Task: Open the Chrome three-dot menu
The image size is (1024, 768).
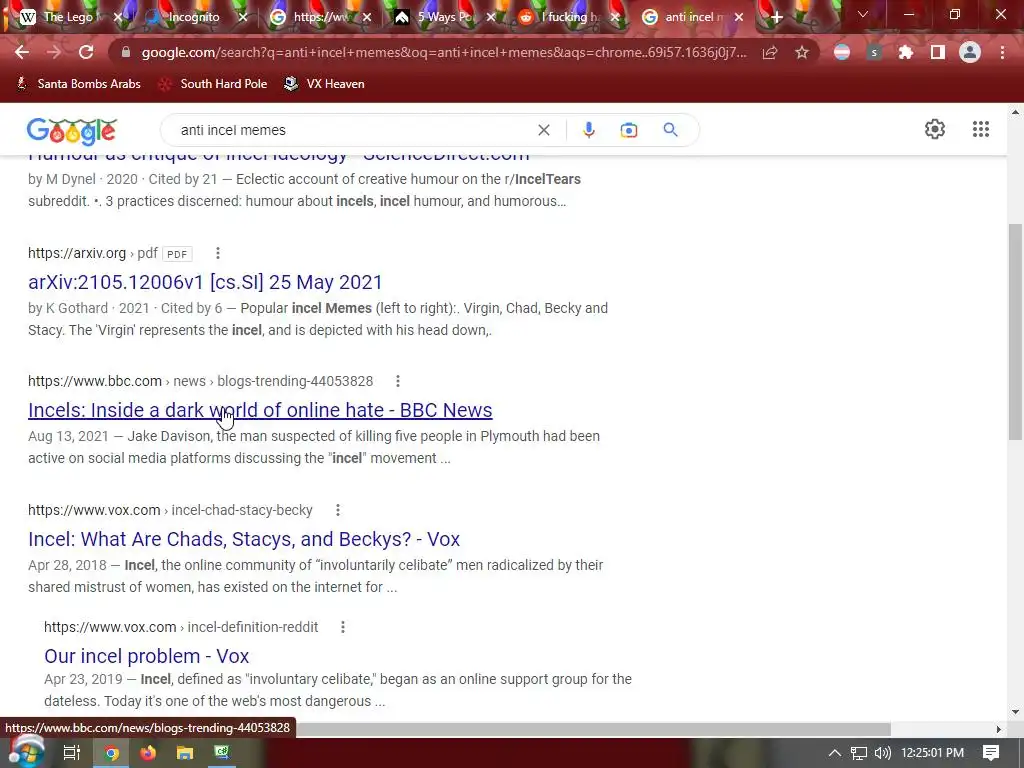Action: 1002,52
